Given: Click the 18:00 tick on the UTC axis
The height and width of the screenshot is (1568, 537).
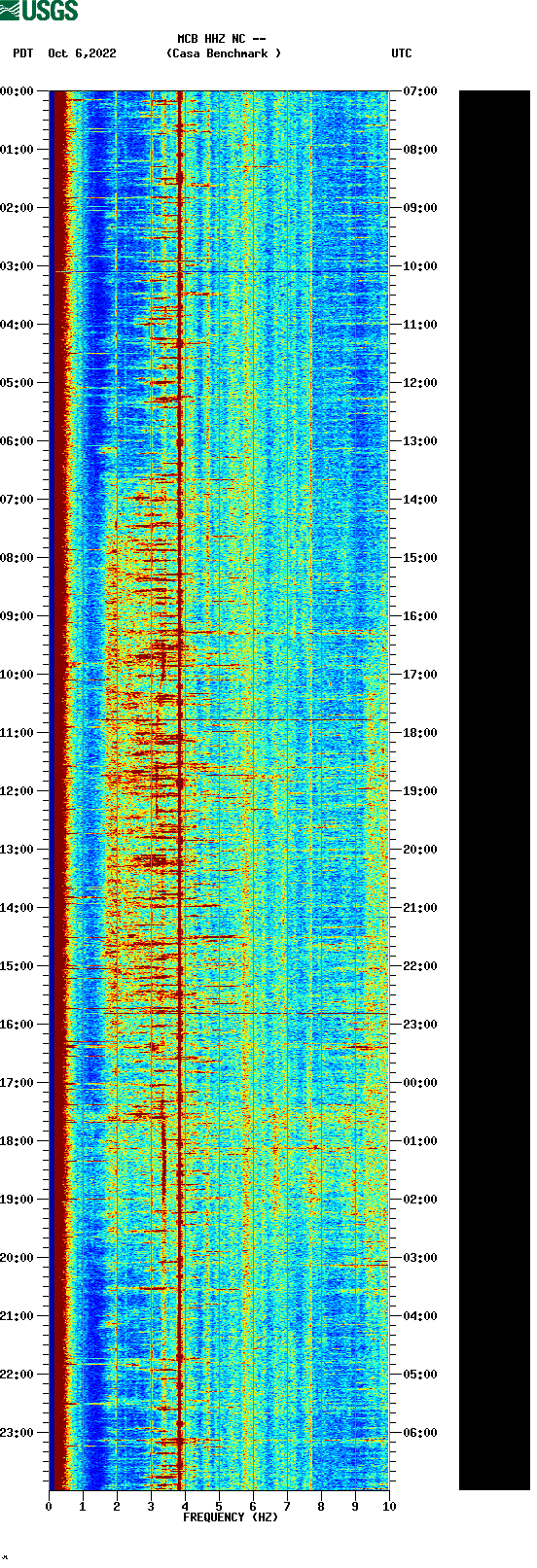Looking at the screenshot, I should (419, 733).
